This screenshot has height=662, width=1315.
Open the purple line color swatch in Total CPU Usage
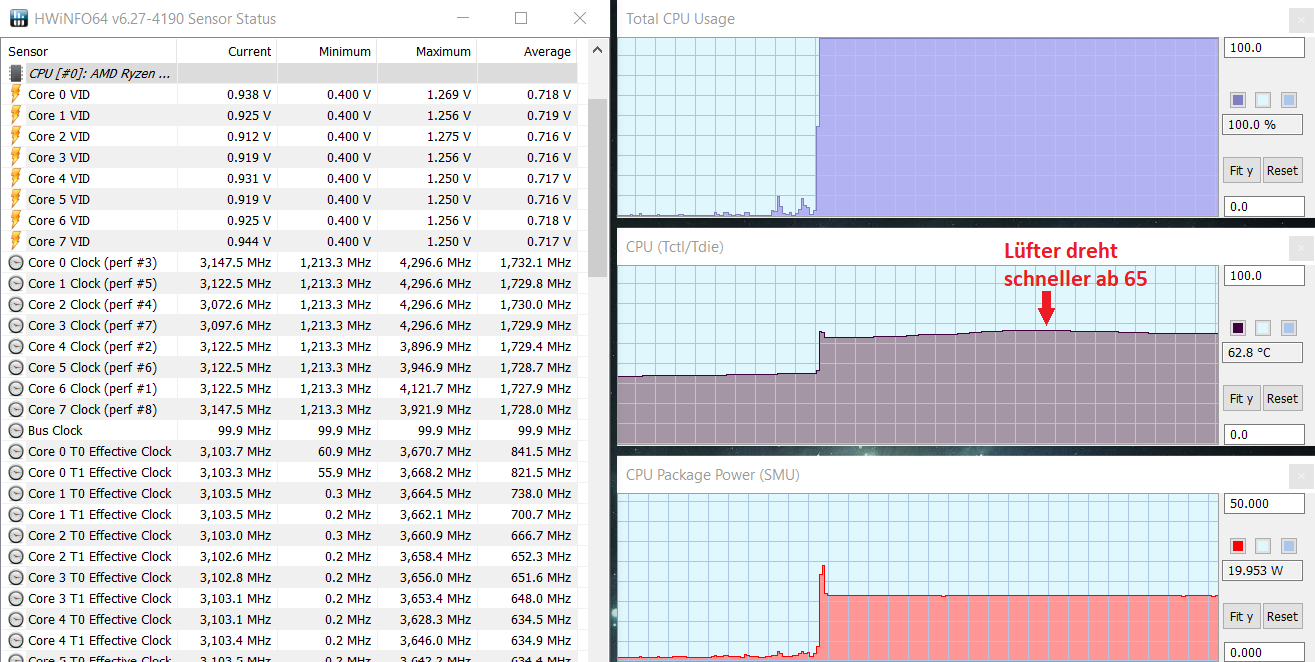1238,100
